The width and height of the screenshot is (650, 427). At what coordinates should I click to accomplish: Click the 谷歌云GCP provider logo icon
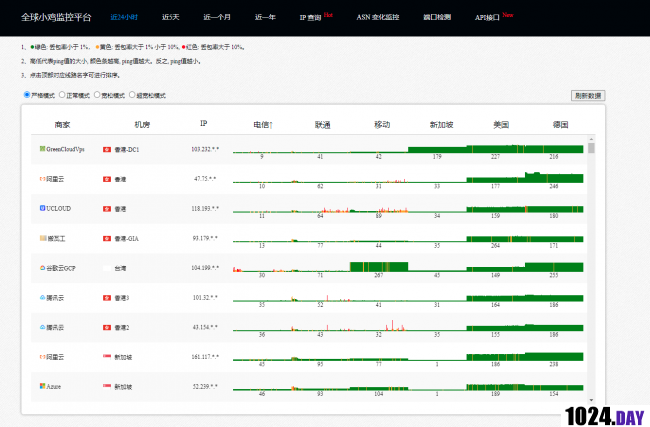tap(42, 268)
